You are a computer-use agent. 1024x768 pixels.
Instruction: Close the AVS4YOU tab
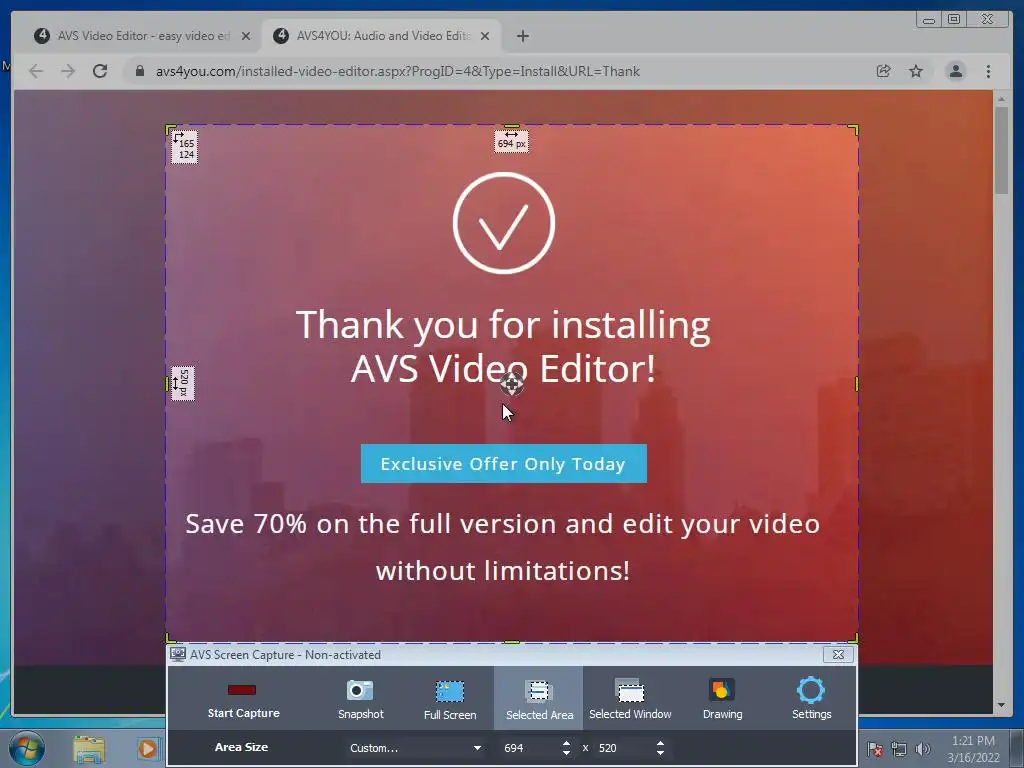point(485,37)
